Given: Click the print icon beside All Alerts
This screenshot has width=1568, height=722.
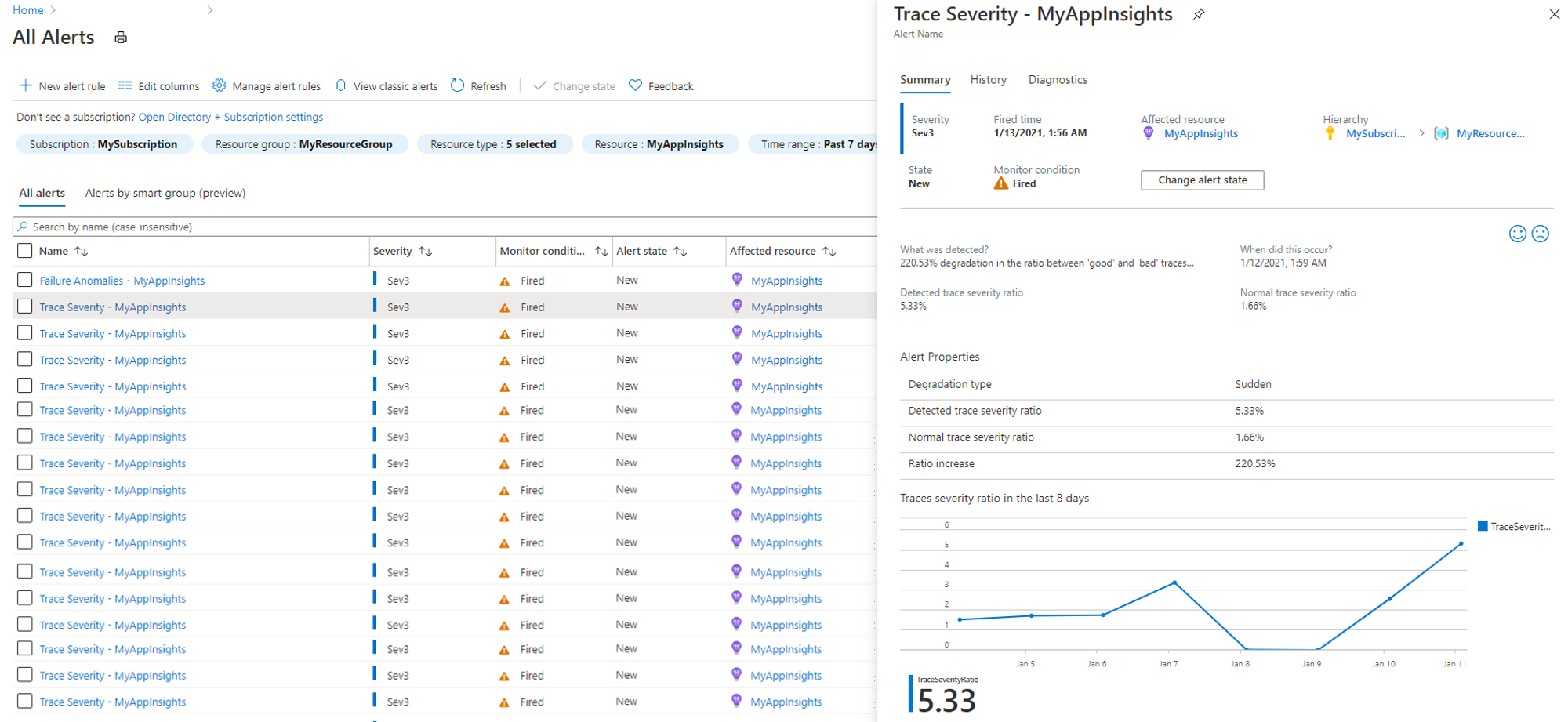Looking at the screenshot, I should [121, 38].
